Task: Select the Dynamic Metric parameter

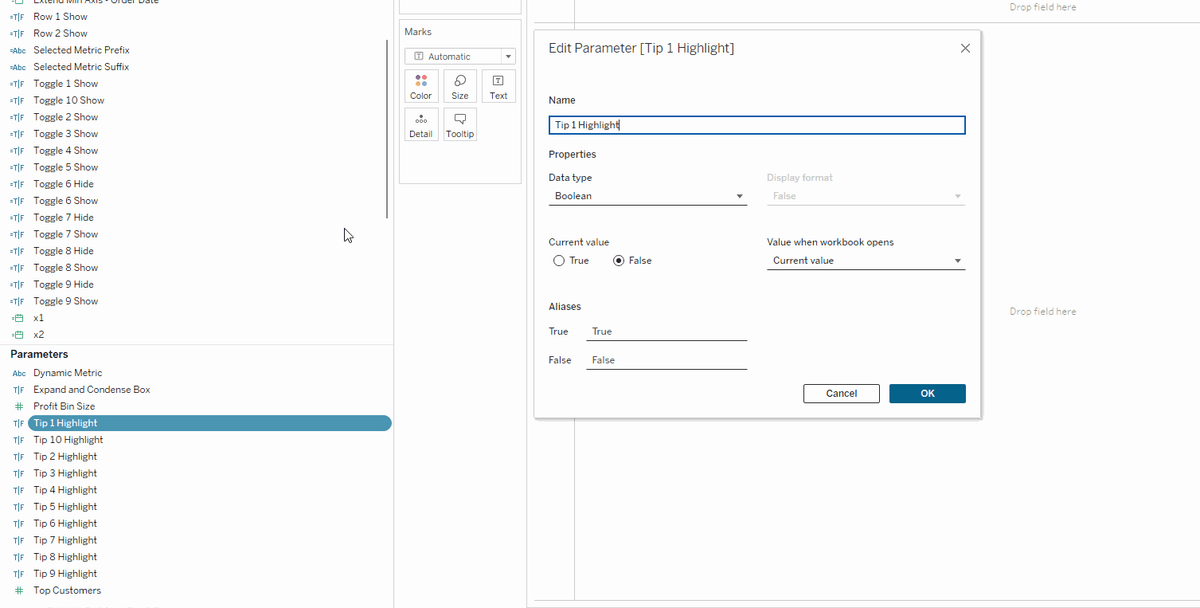Action: click(68, 373)
